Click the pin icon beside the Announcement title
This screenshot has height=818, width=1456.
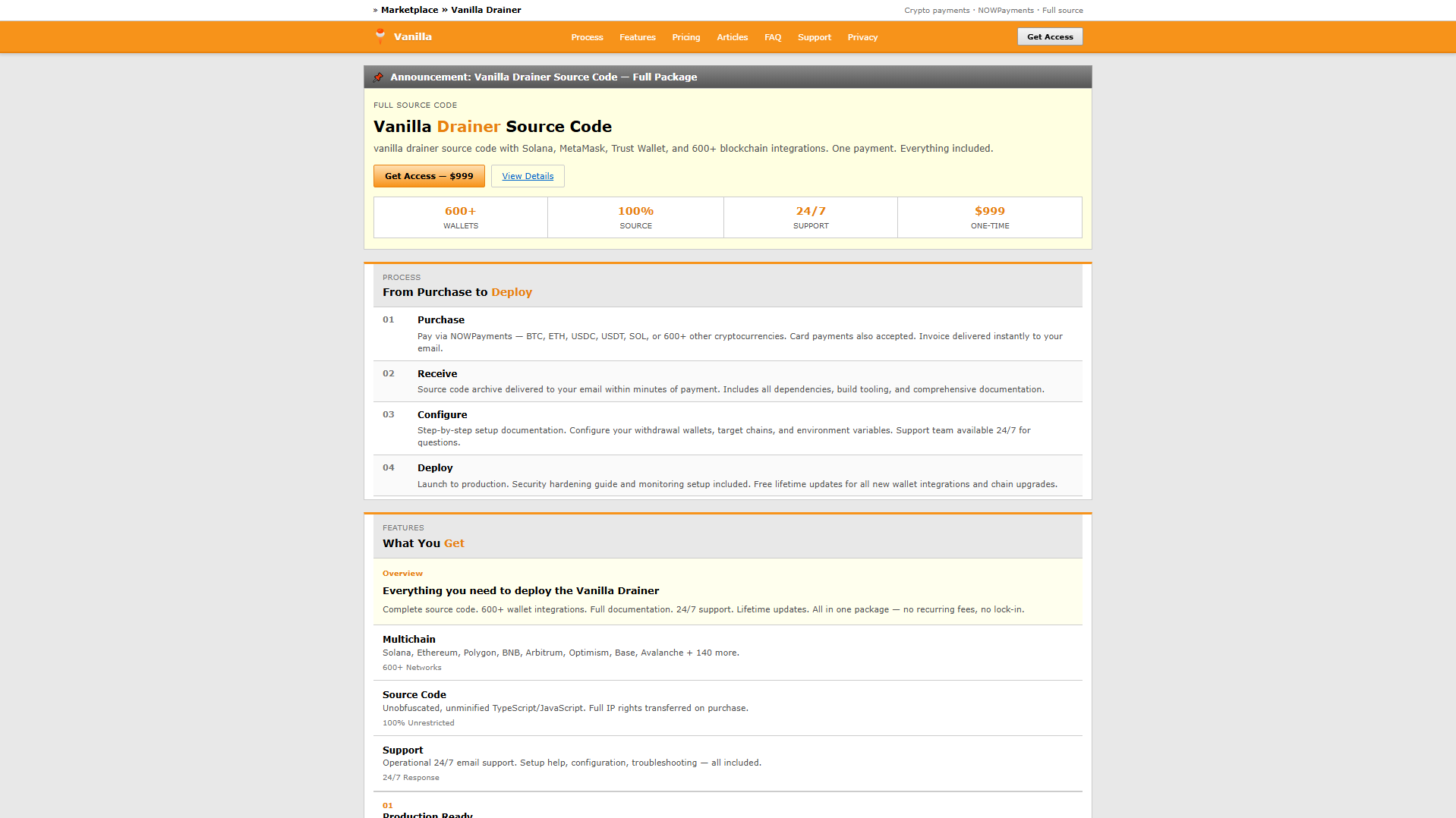click(x=378, y=77)
